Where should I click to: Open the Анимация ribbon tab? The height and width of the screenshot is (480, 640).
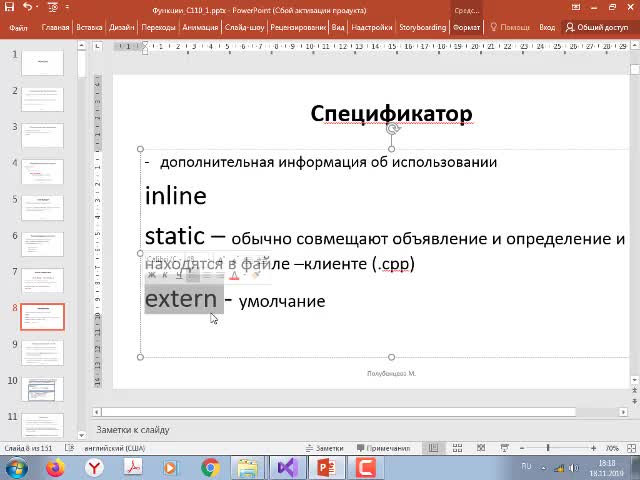point(200,27)
